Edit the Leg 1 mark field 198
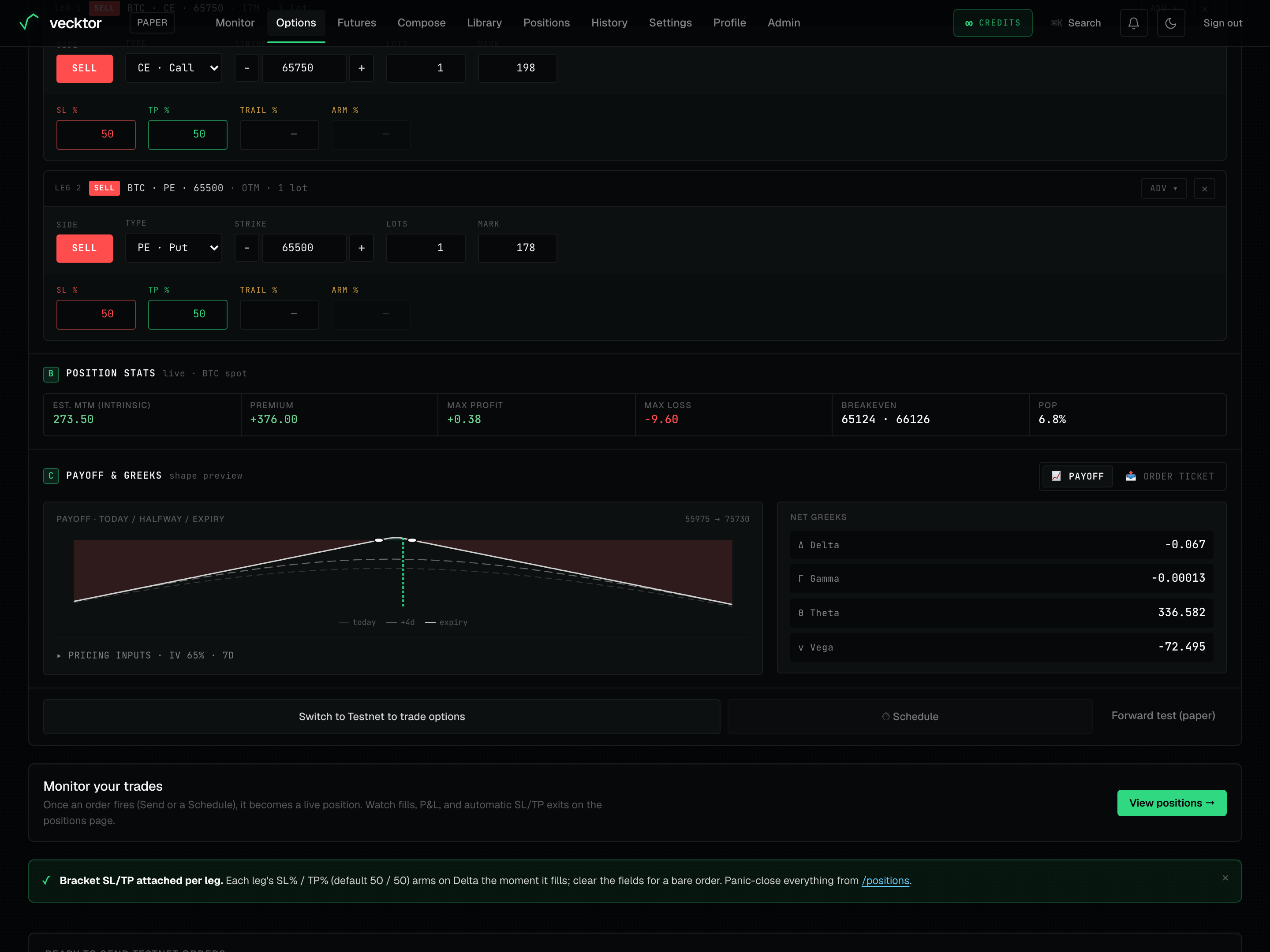This screenshot has height=952, width=1270. (517, 68)
